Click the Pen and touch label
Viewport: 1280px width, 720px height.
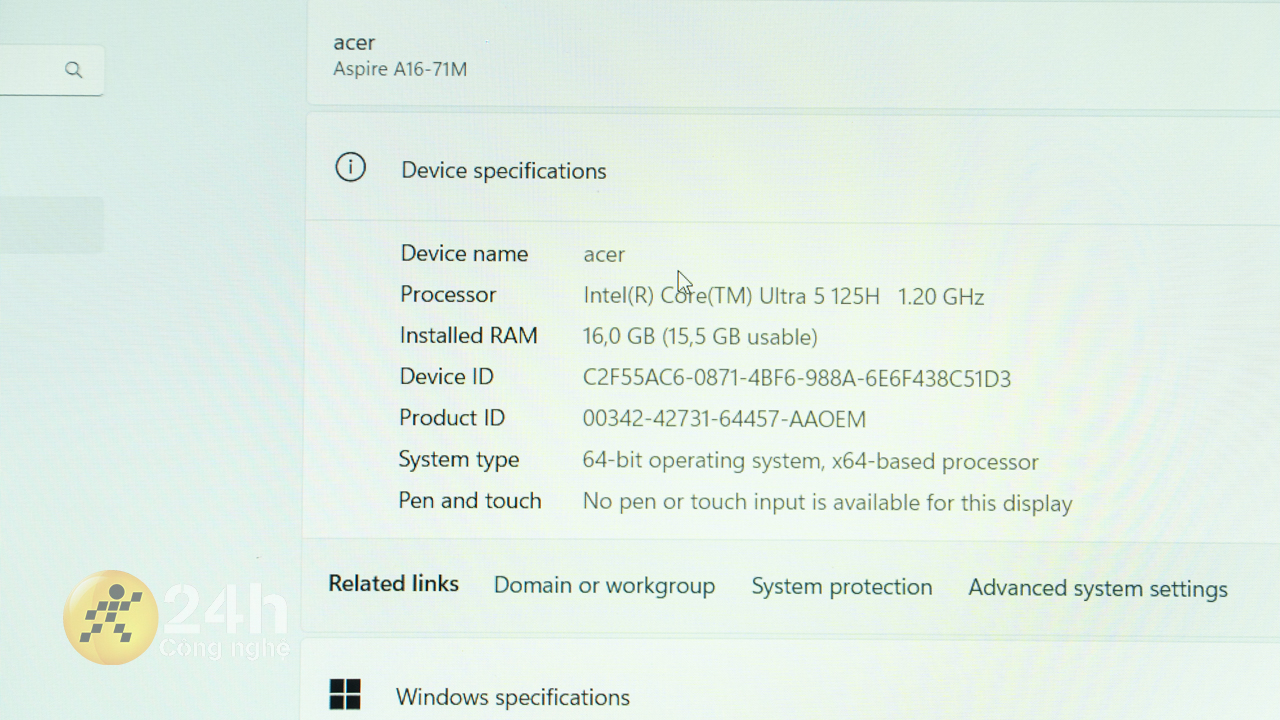(x=470, y=501)
